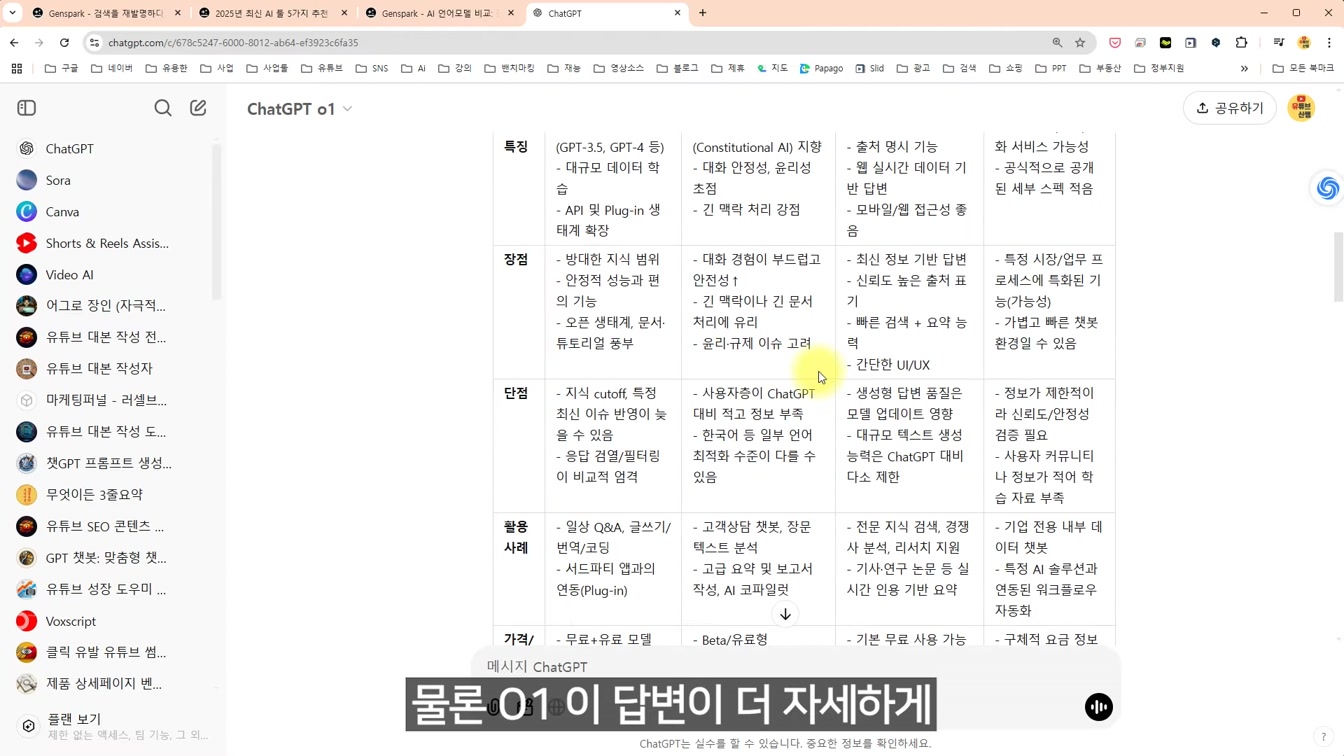
Task: Click the floating Genspark extension icon
Action: pyautogui.click(x=1327, y=188)
